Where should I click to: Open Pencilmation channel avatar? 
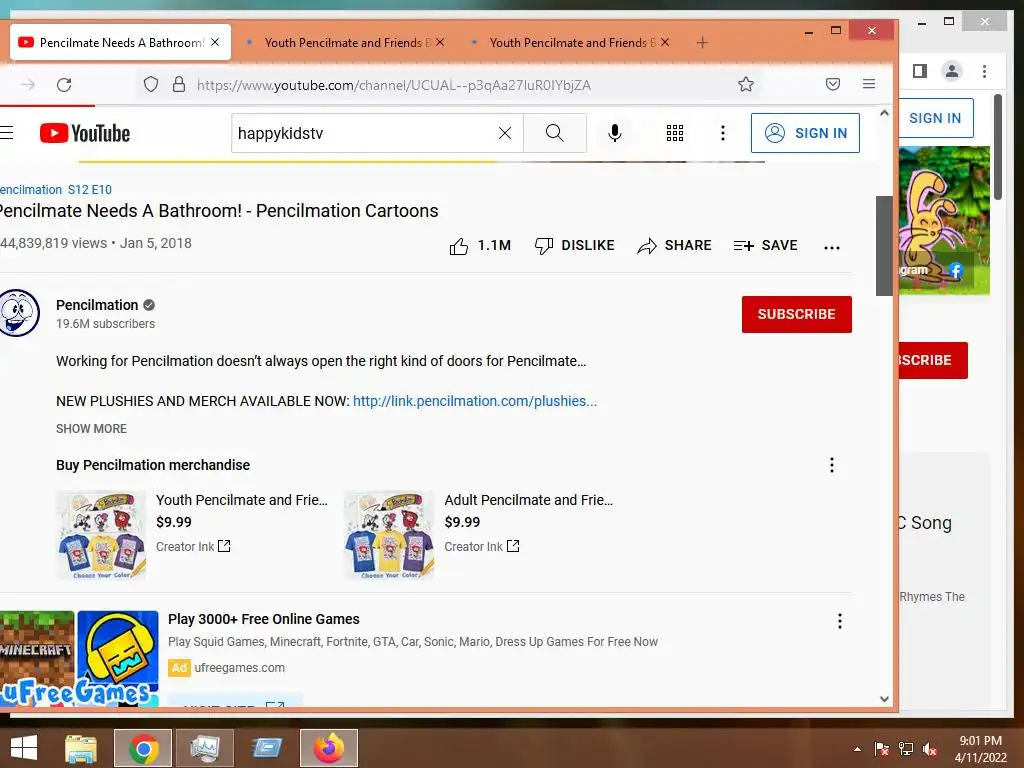click(x=18, y=313)
